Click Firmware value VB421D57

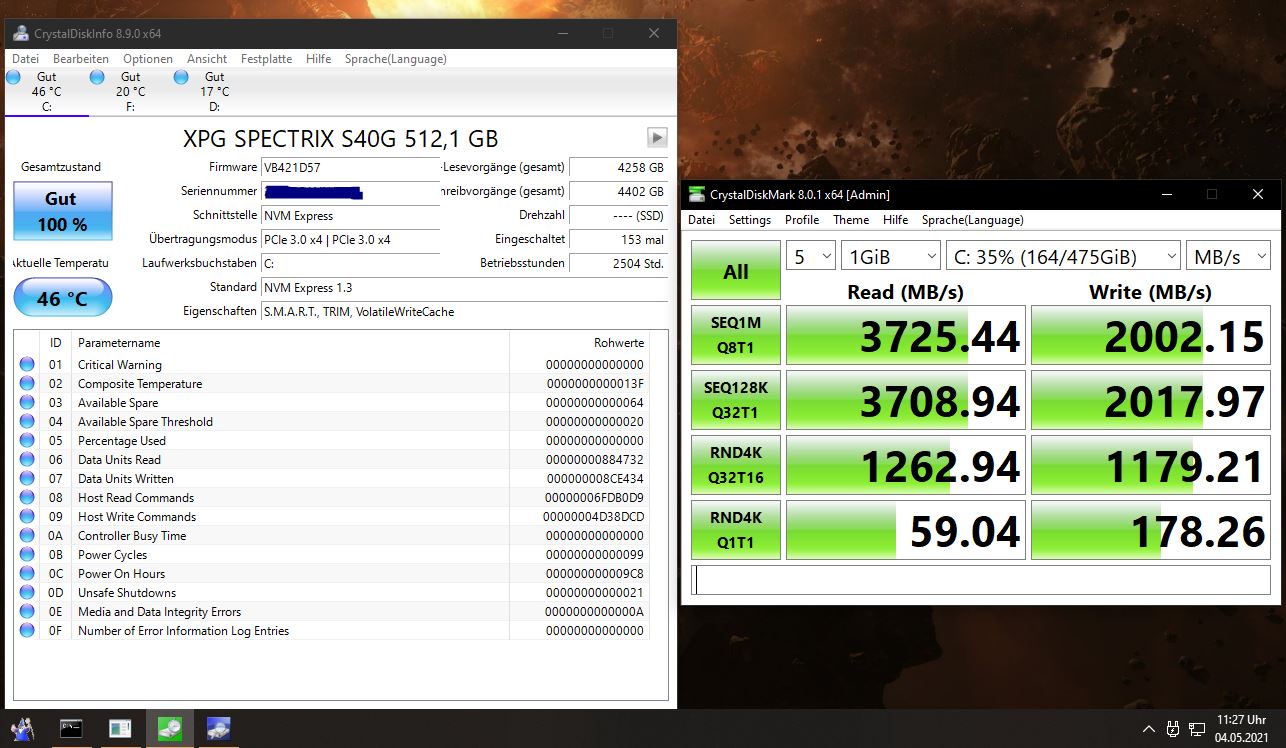[x=350, y=167]
